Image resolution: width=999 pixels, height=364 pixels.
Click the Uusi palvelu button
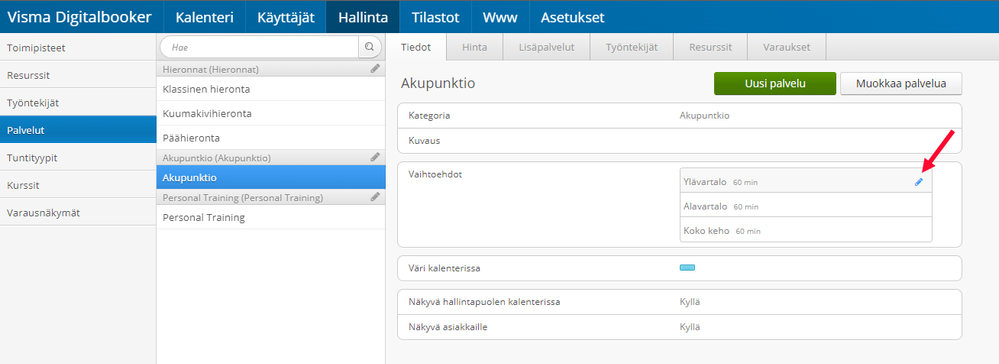tap(775, 84)
